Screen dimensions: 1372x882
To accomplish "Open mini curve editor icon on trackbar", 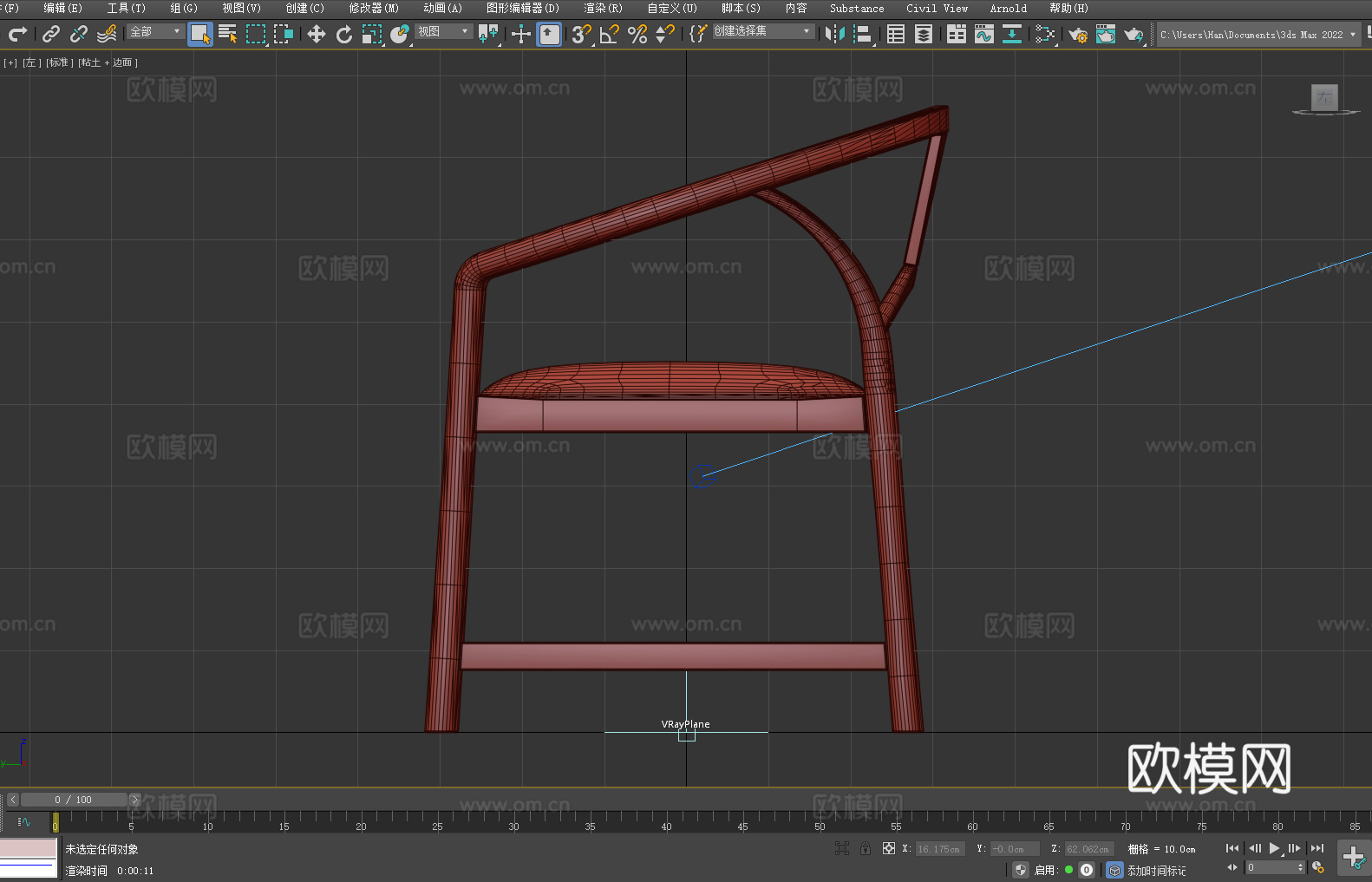I will click(x=24, y=822).
